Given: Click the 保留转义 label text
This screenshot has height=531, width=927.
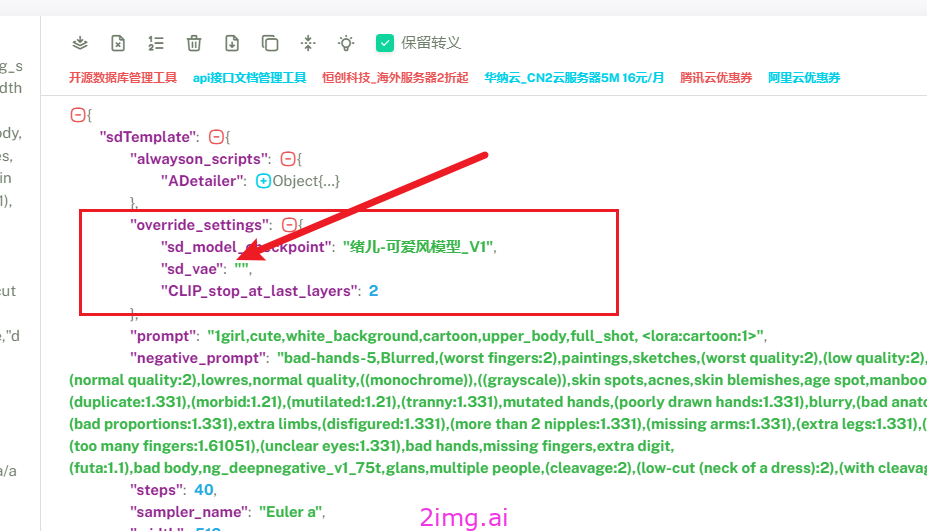Looking at the screenshot, I should click(430, 43).
